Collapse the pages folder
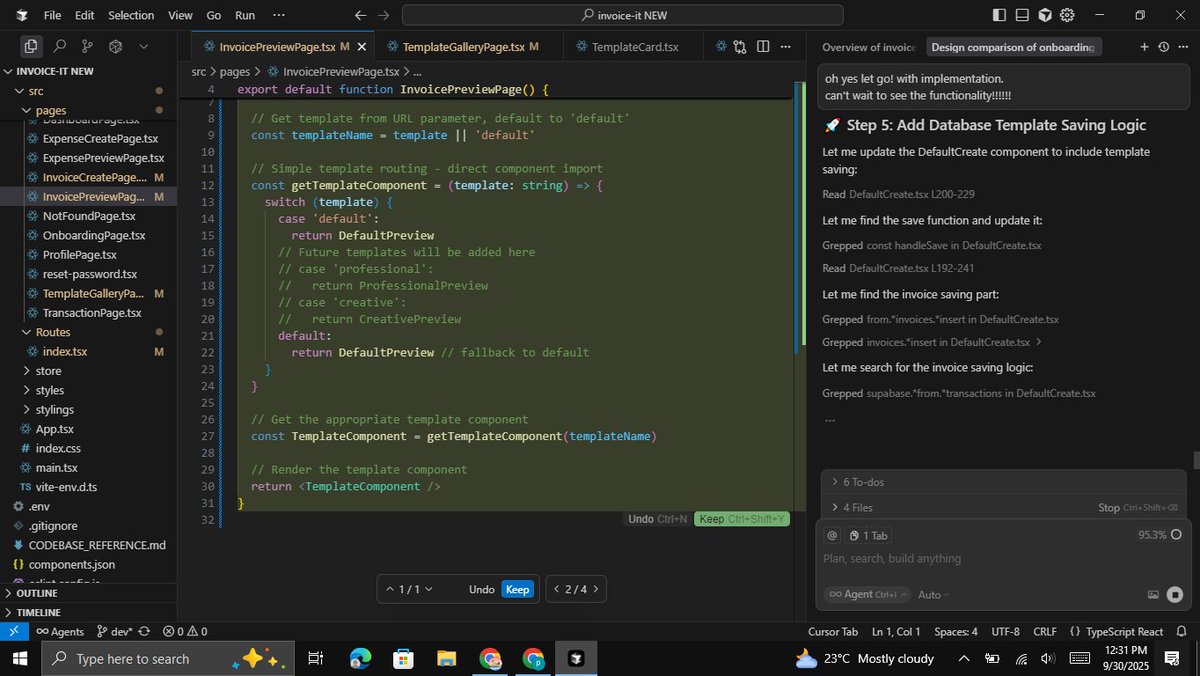 [88, 110]
